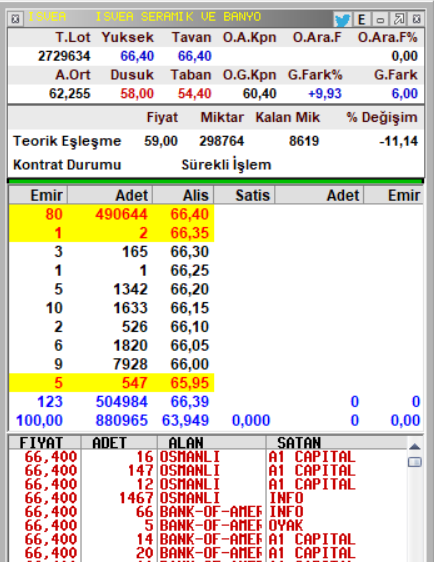Select the trade row with ADET 1467
This screenshot has width=434, height=562.
tap(208, 498)
